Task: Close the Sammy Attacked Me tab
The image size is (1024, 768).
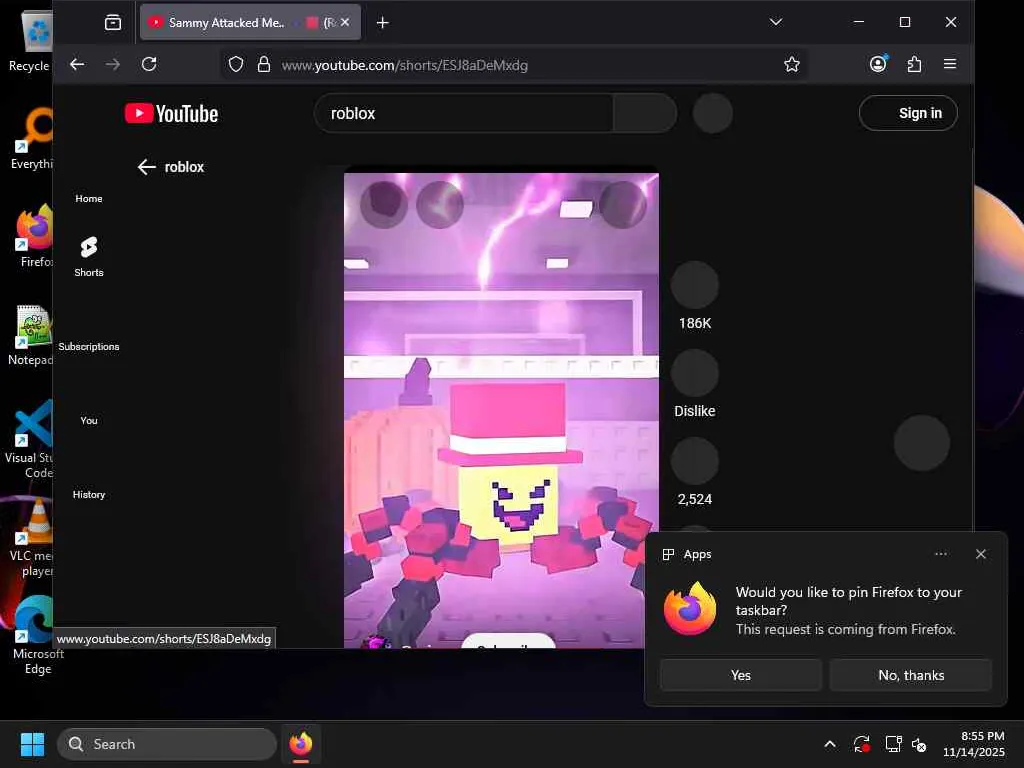Action: tap(345, 22)
